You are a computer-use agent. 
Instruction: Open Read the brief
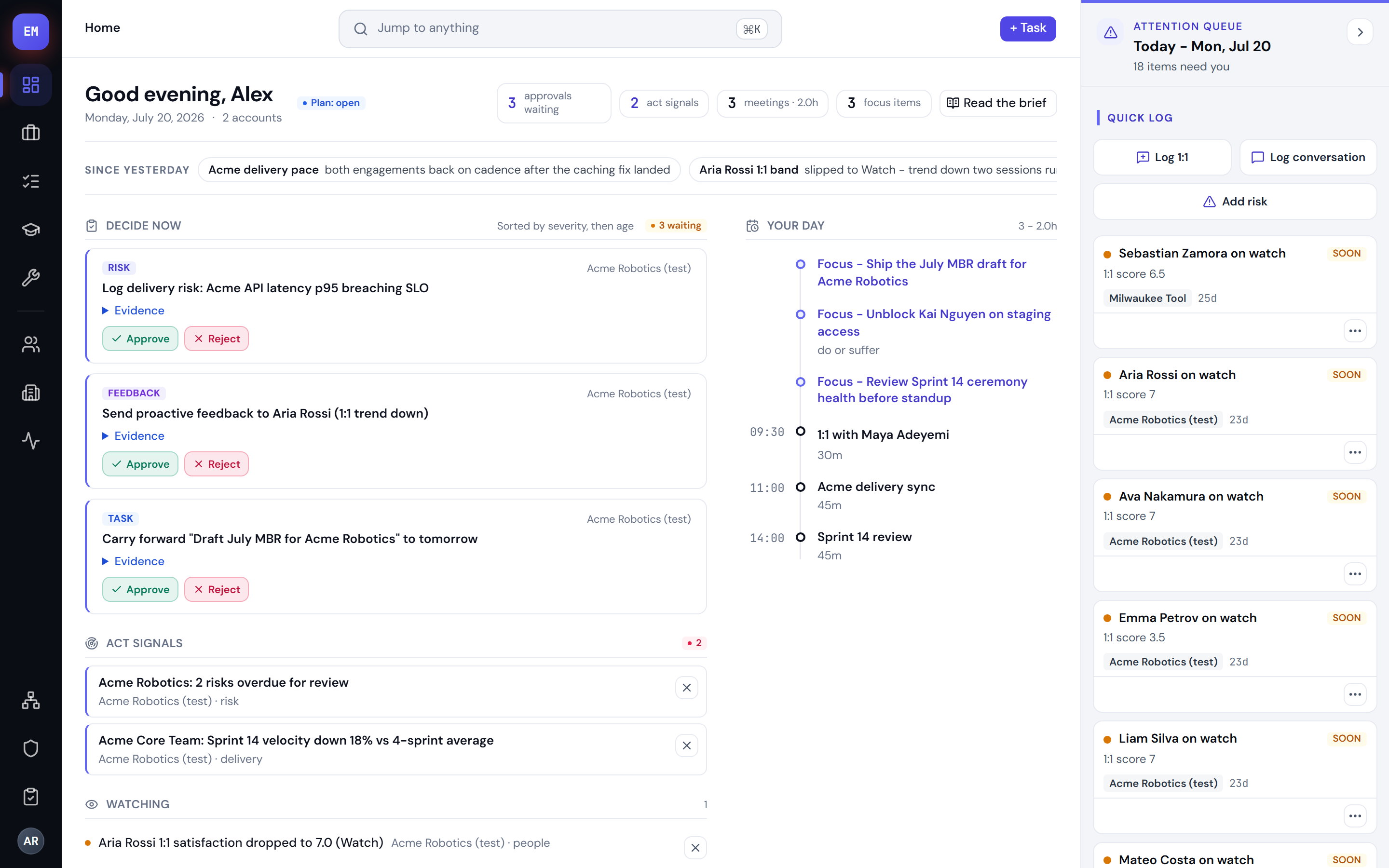click(x=997, y=103)
